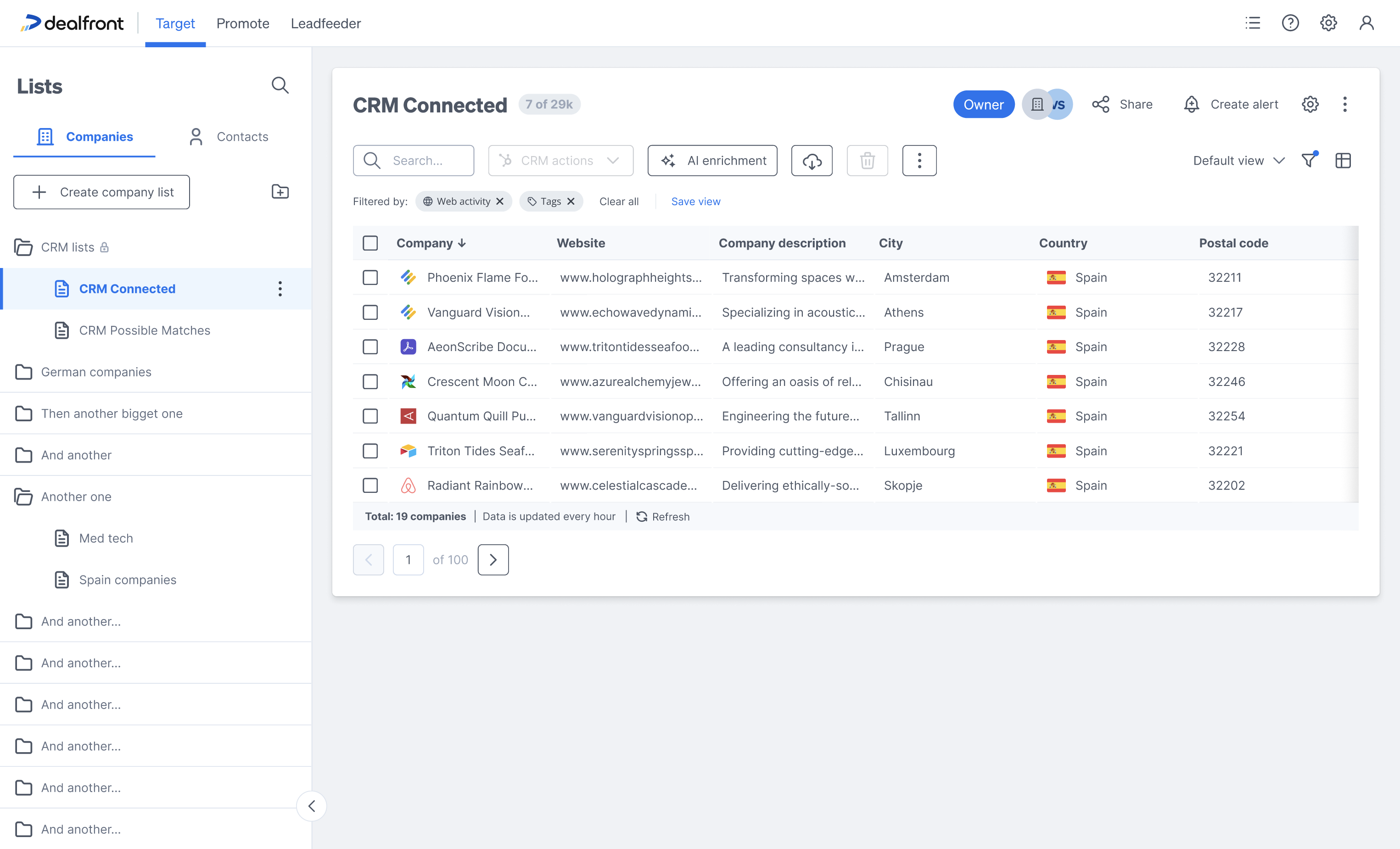Expand the German companies folder

coord(23,372)
